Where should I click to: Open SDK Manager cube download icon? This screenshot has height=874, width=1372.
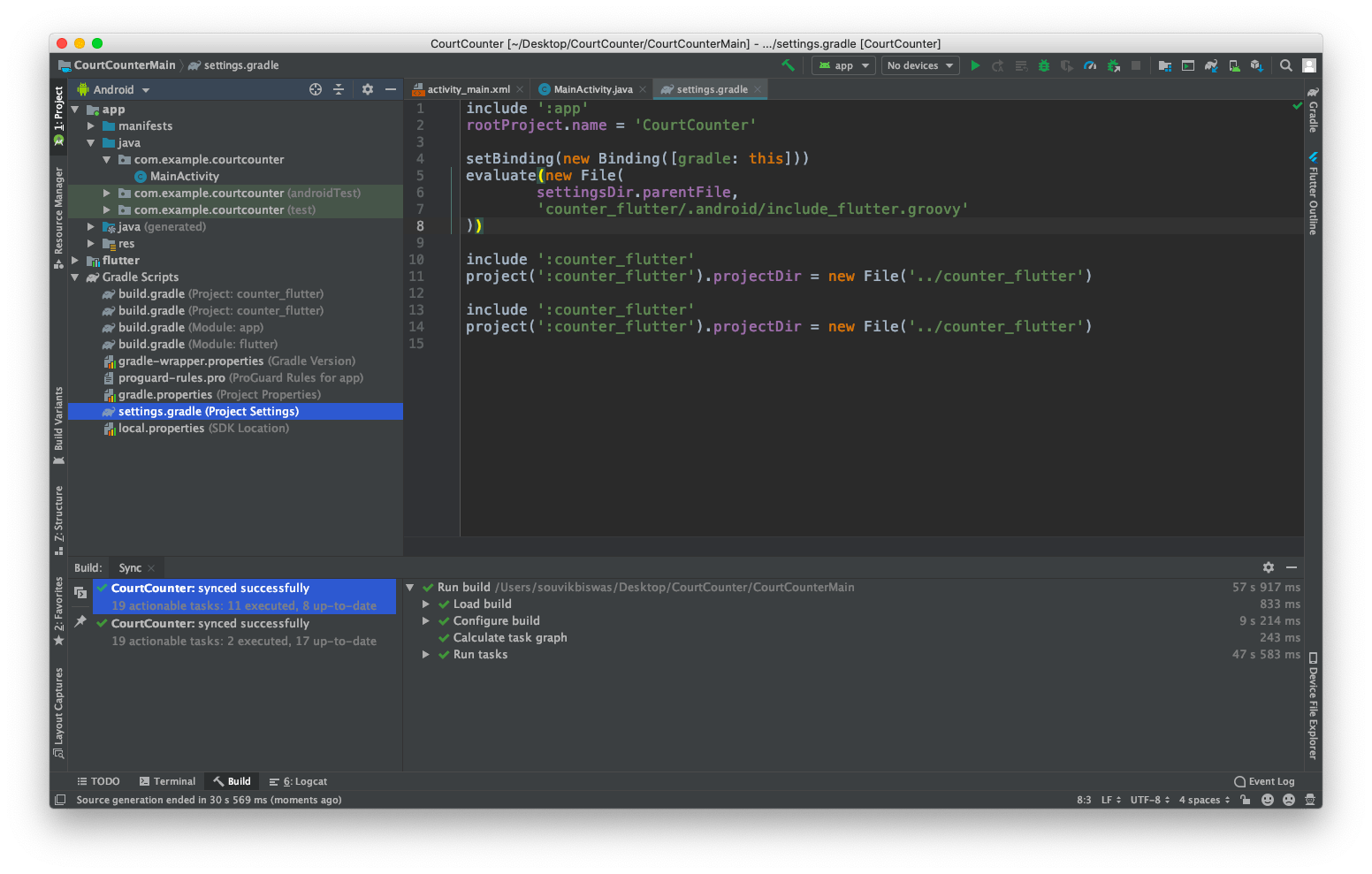click(1257, 65)
